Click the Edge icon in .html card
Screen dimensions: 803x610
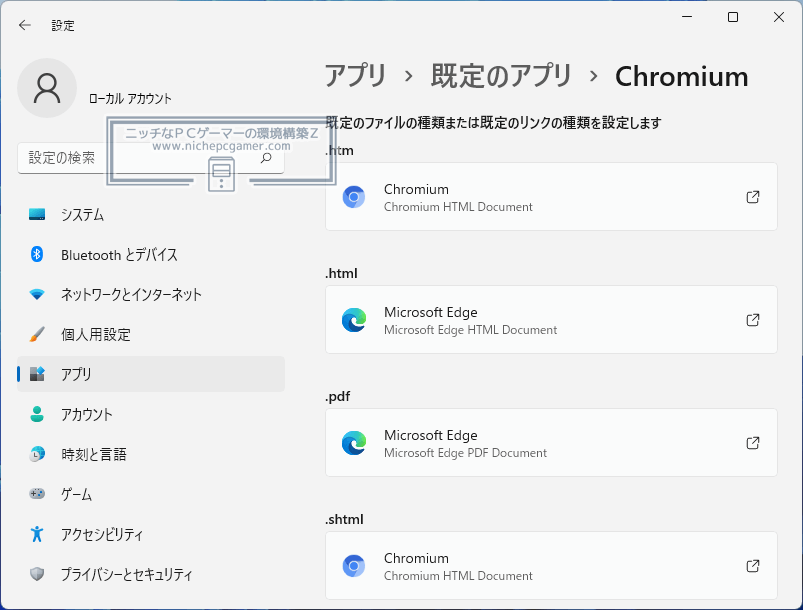click(354, 320)
